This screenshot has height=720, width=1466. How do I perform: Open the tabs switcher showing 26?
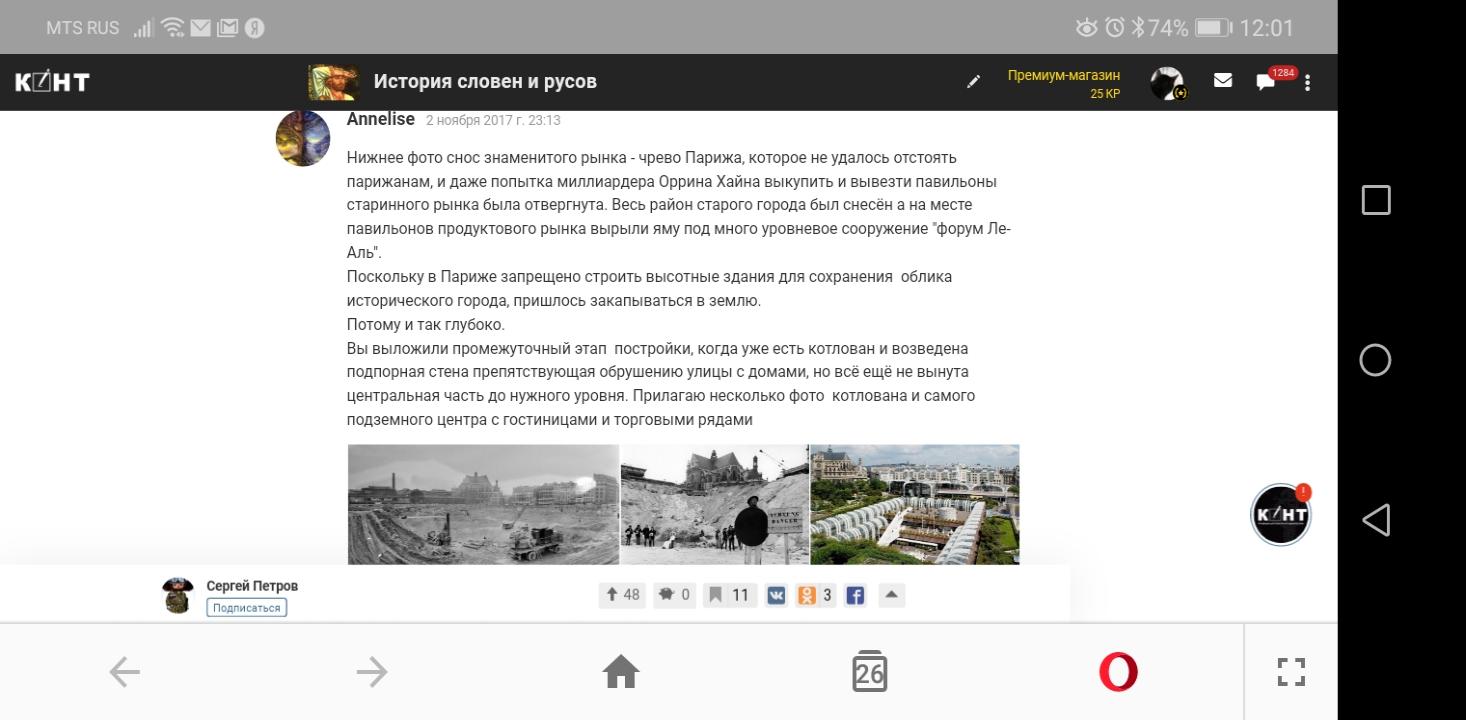click(x=870, y=672)
